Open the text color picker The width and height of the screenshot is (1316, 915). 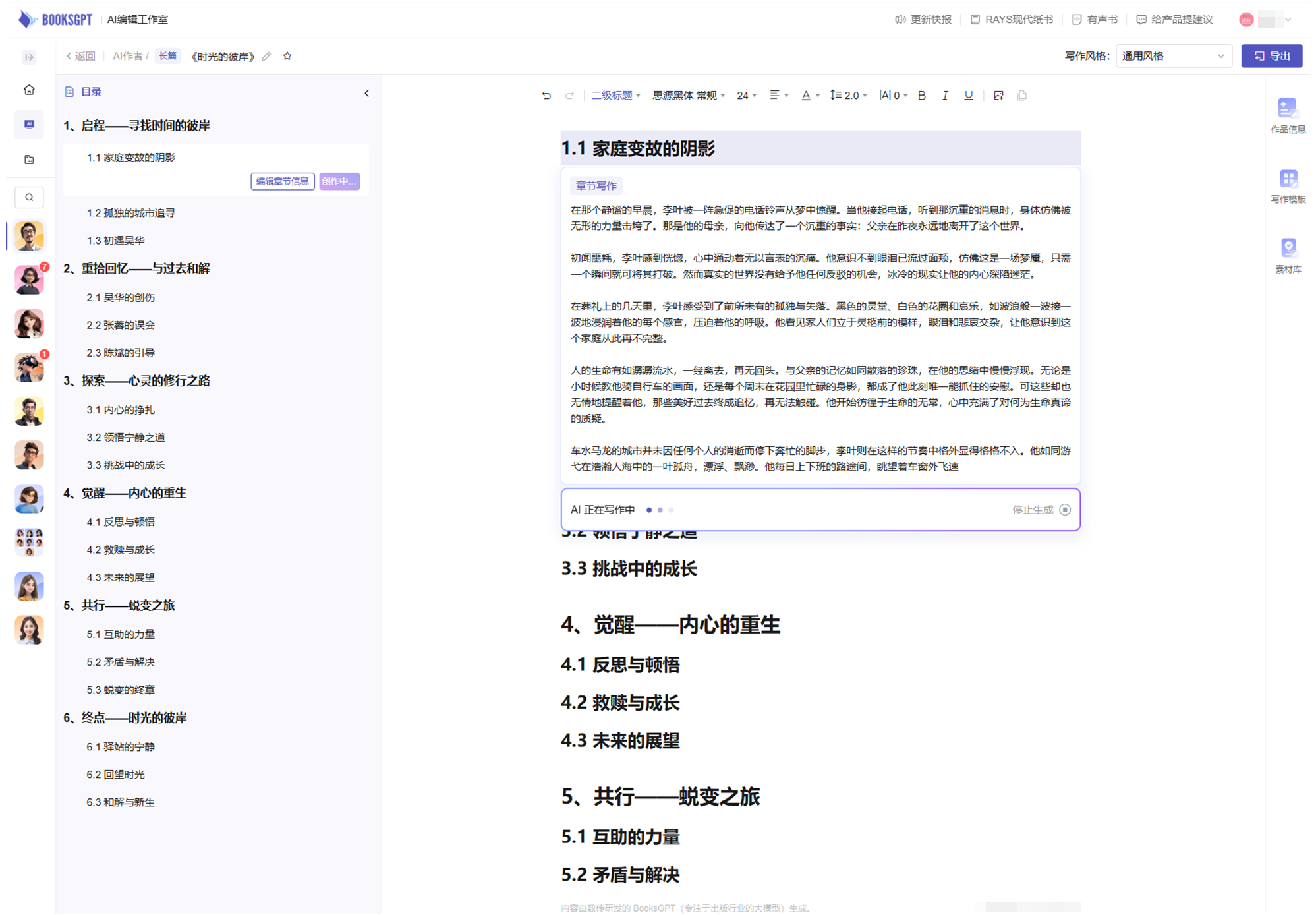(x=806, y=96)
